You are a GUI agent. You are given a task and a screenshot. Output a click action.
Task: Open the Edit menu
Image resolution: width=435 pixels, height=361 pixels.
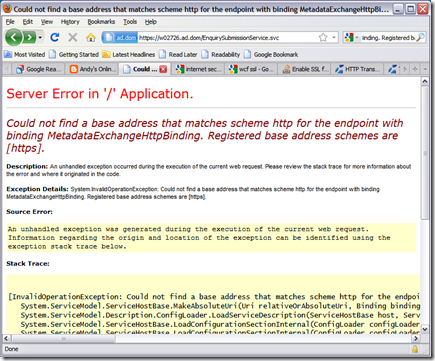(28, 22)
